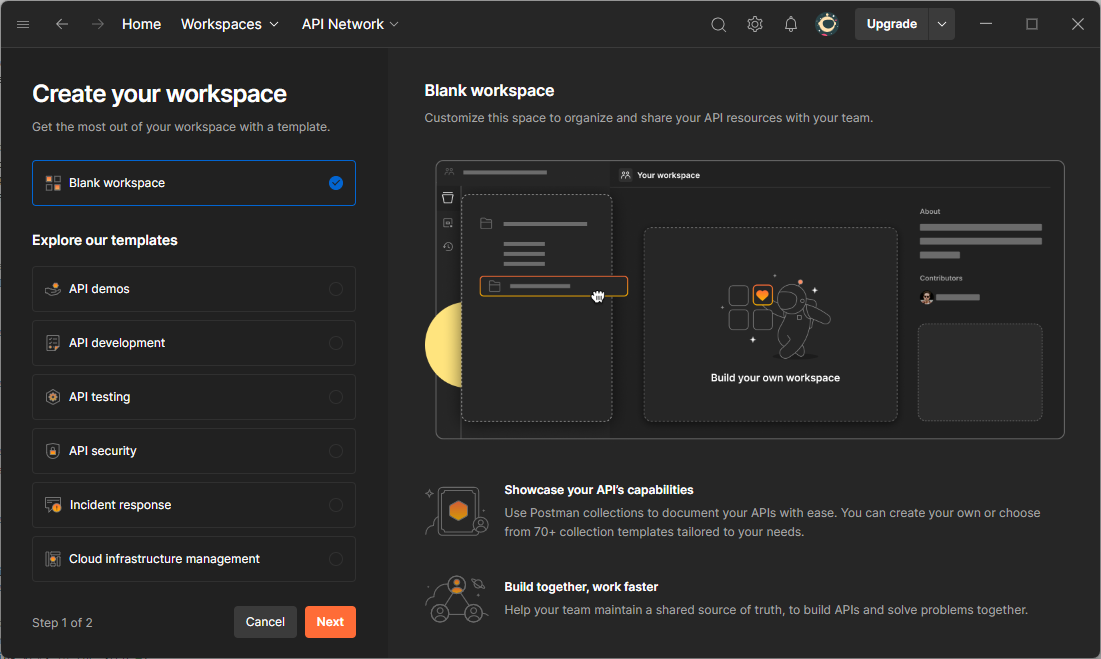This screenshot has height=659, width=1101.
Task: Cancel workspace creation
Action: click(x=265, y=622)
